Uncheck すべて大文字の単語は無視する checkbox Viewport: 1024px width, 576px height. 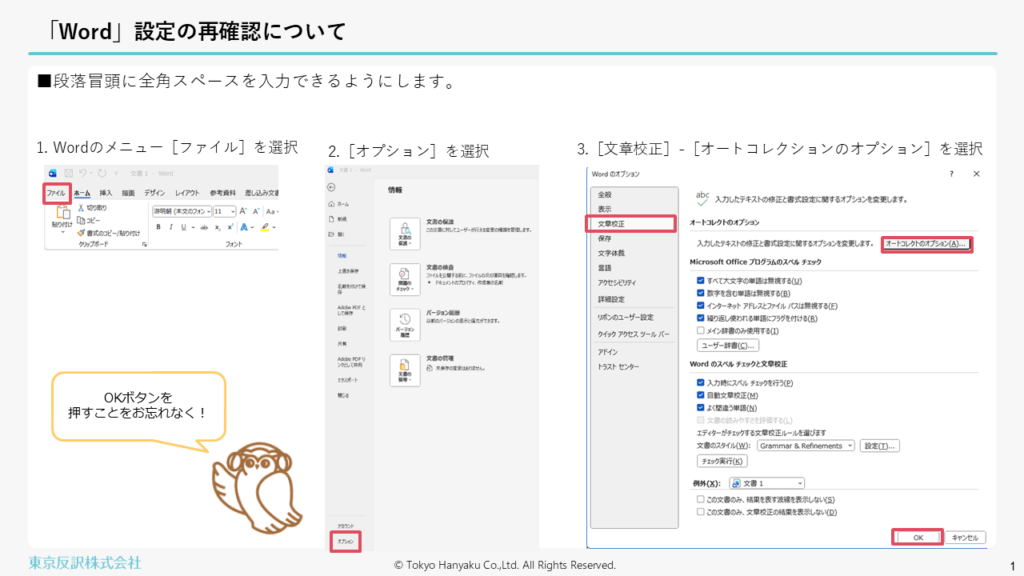tap(701, 281)
